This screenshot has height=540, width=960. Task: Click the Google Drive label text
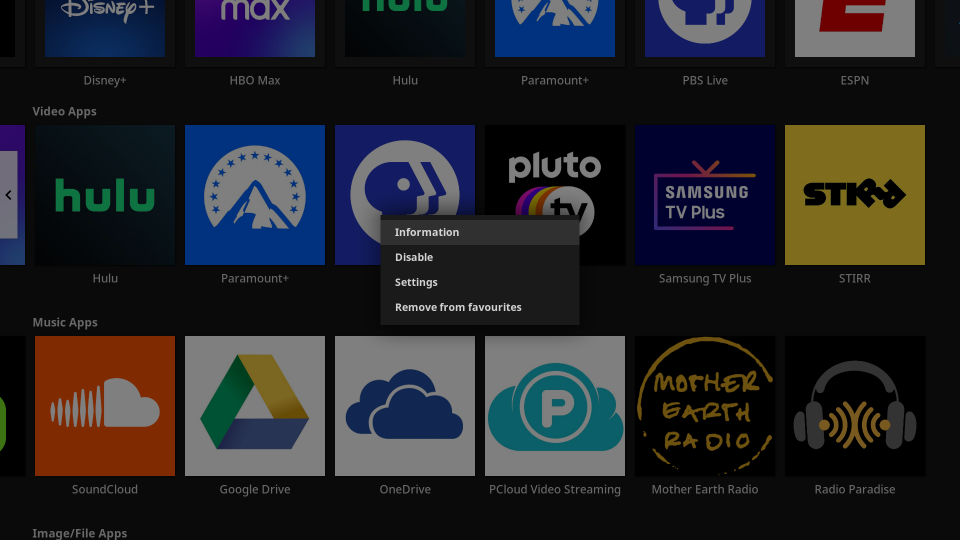tap(255, 489)
